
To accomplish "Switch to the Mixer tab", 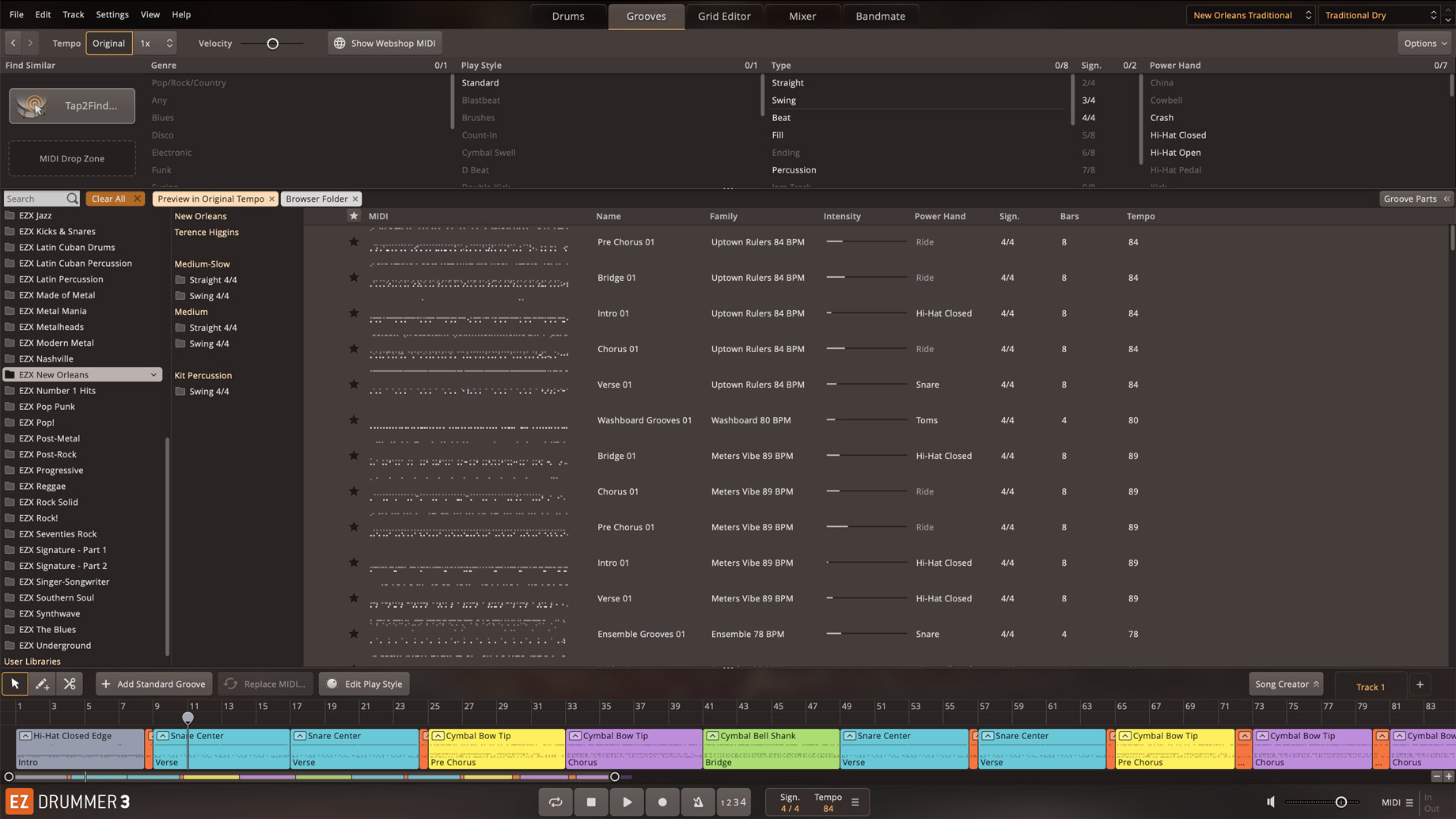I will (x=802, y=16).
